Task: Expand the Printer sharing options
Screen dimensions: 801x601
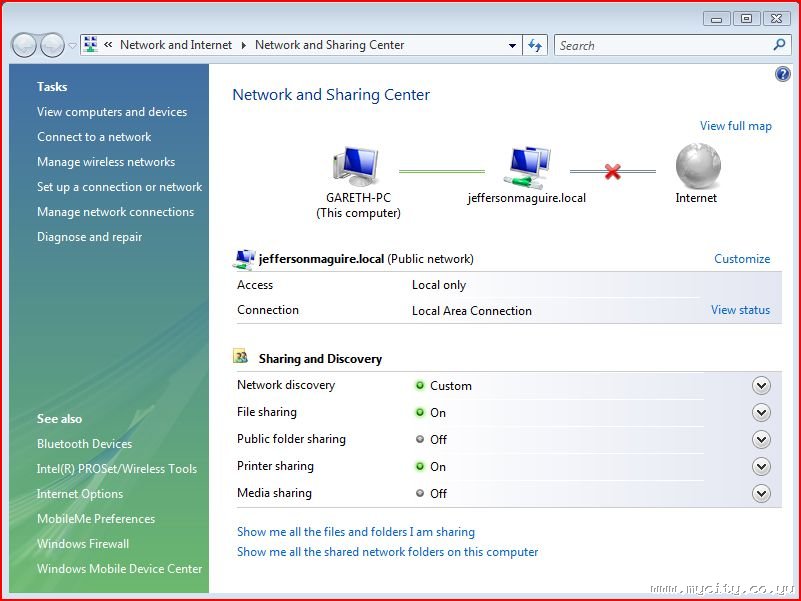Action: point(761,467)
